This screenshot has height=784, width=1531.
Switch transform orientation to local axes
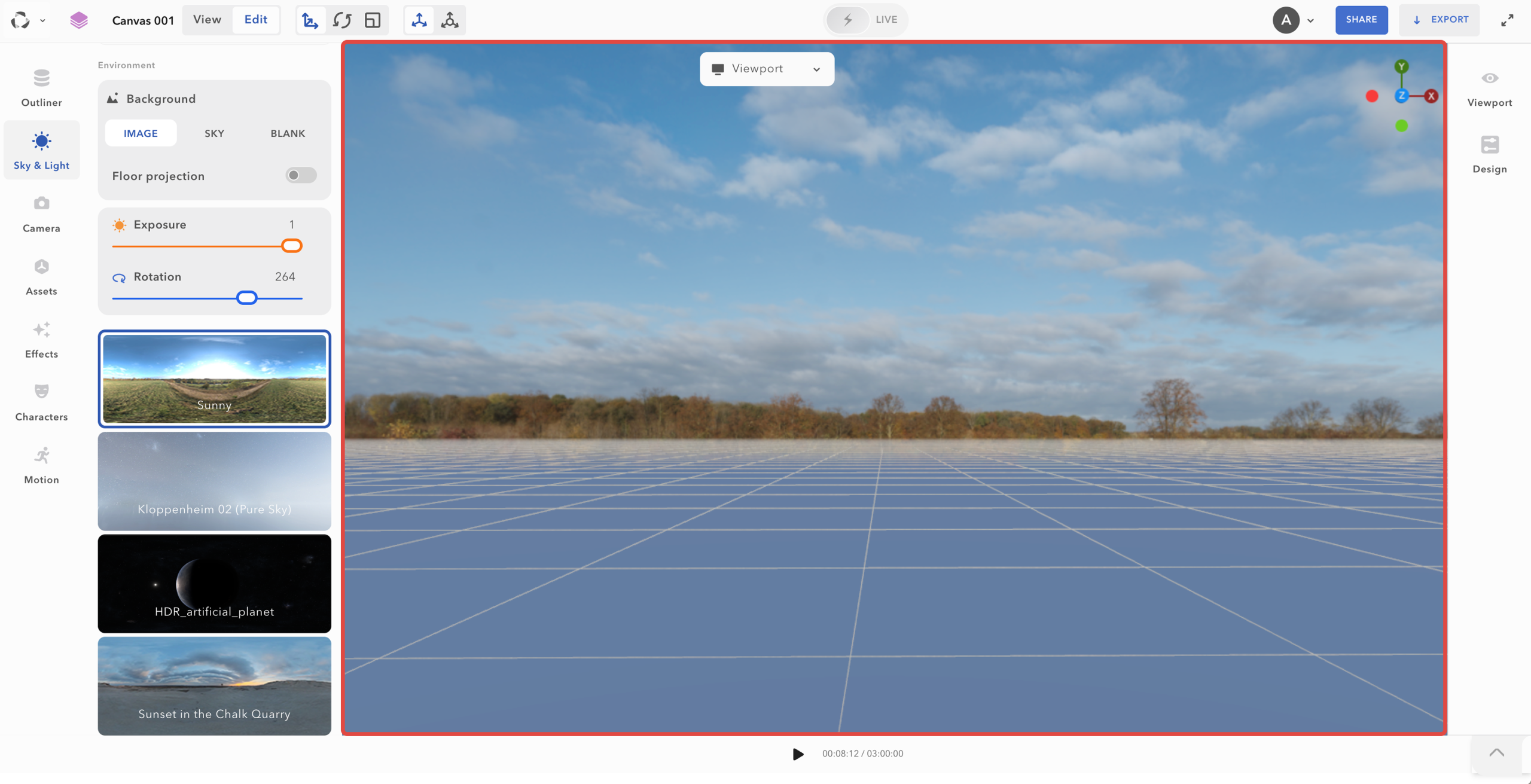pos(449,20)
